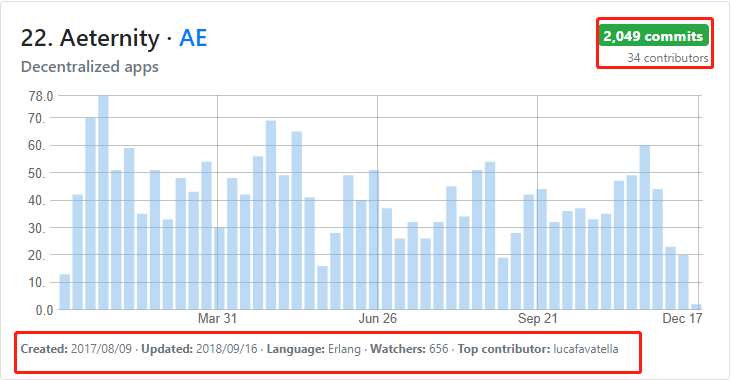Click the 'Mar 31' axis label
731x380 pixels.
point(217,318)
